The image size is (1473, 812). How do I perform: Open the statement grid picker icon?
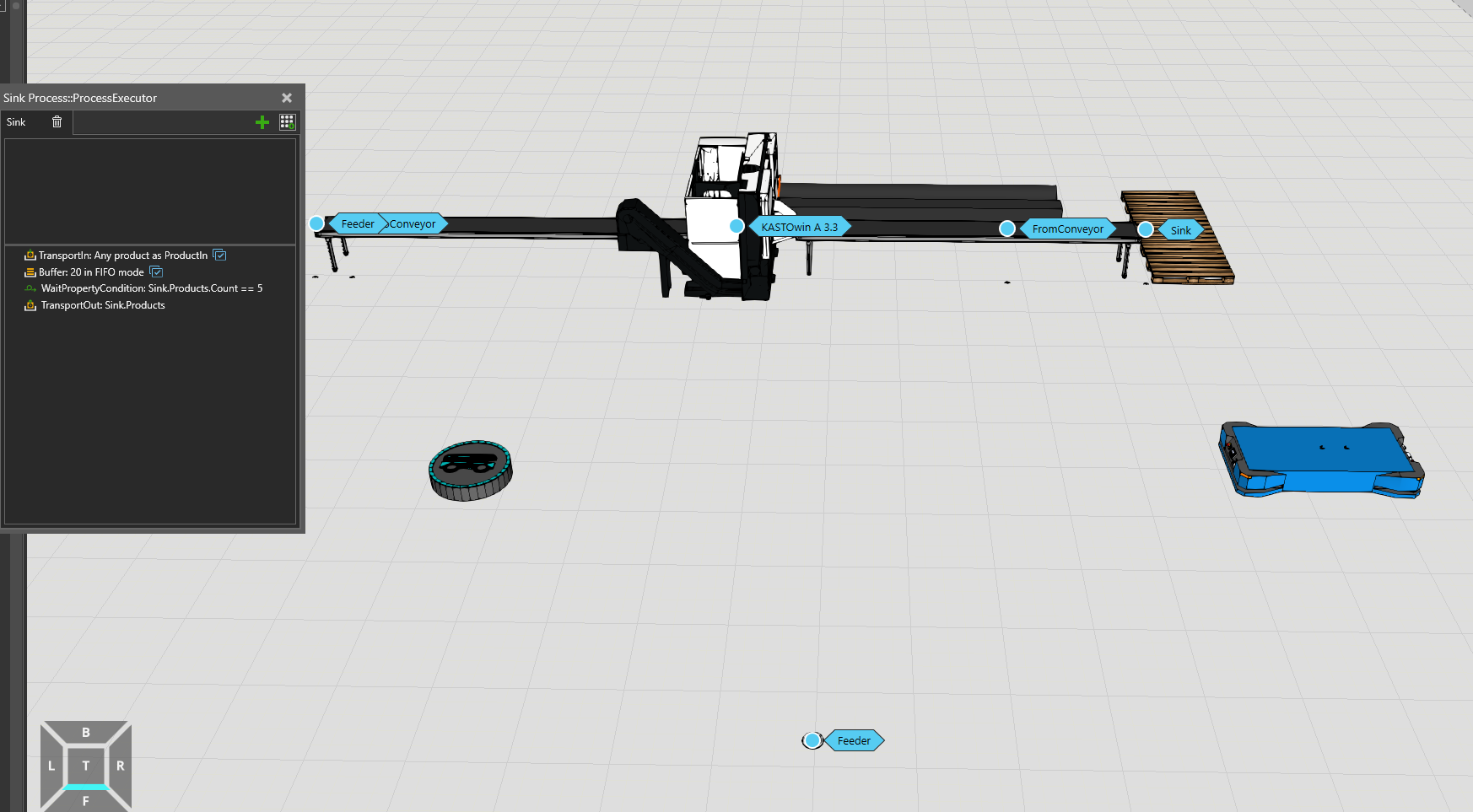click(x=287, y=122)
